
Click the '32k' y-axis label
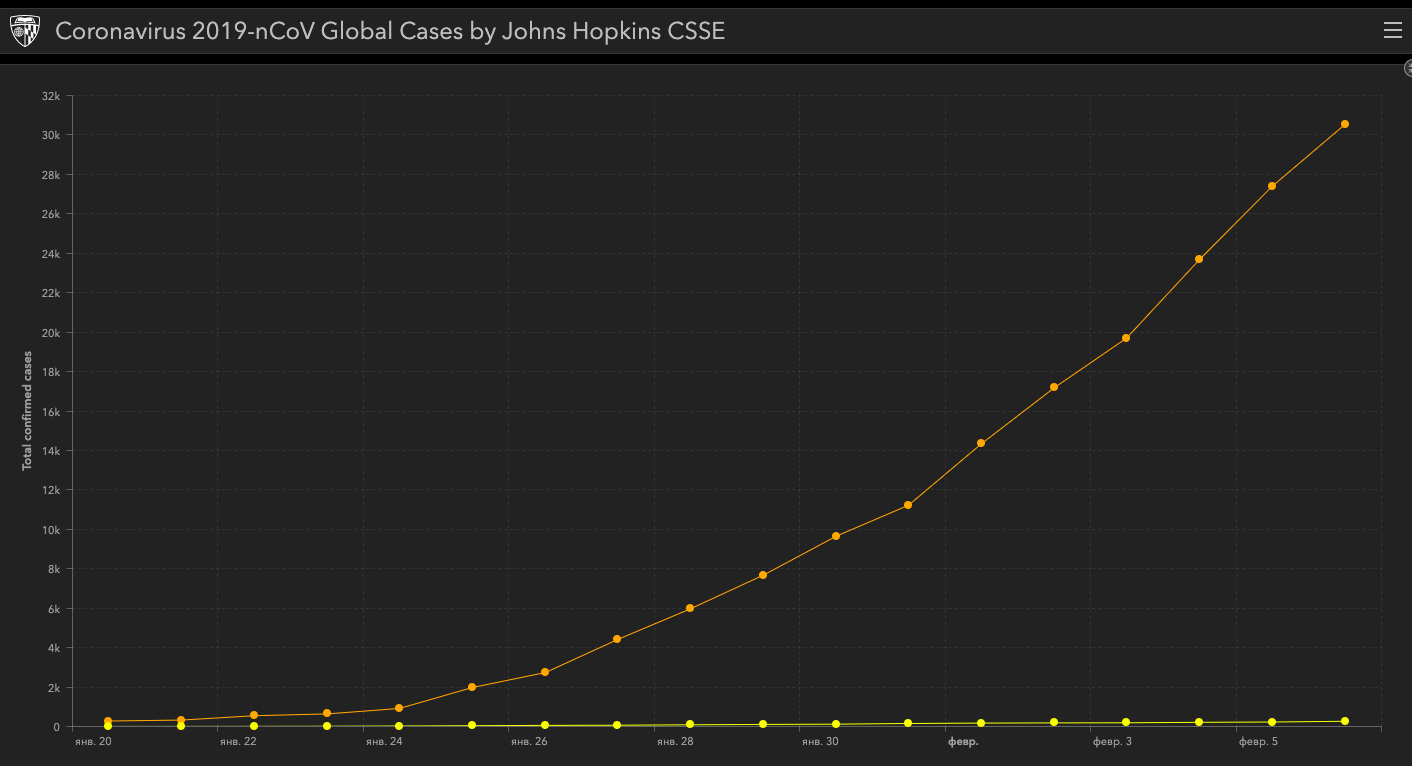point(52,96)
